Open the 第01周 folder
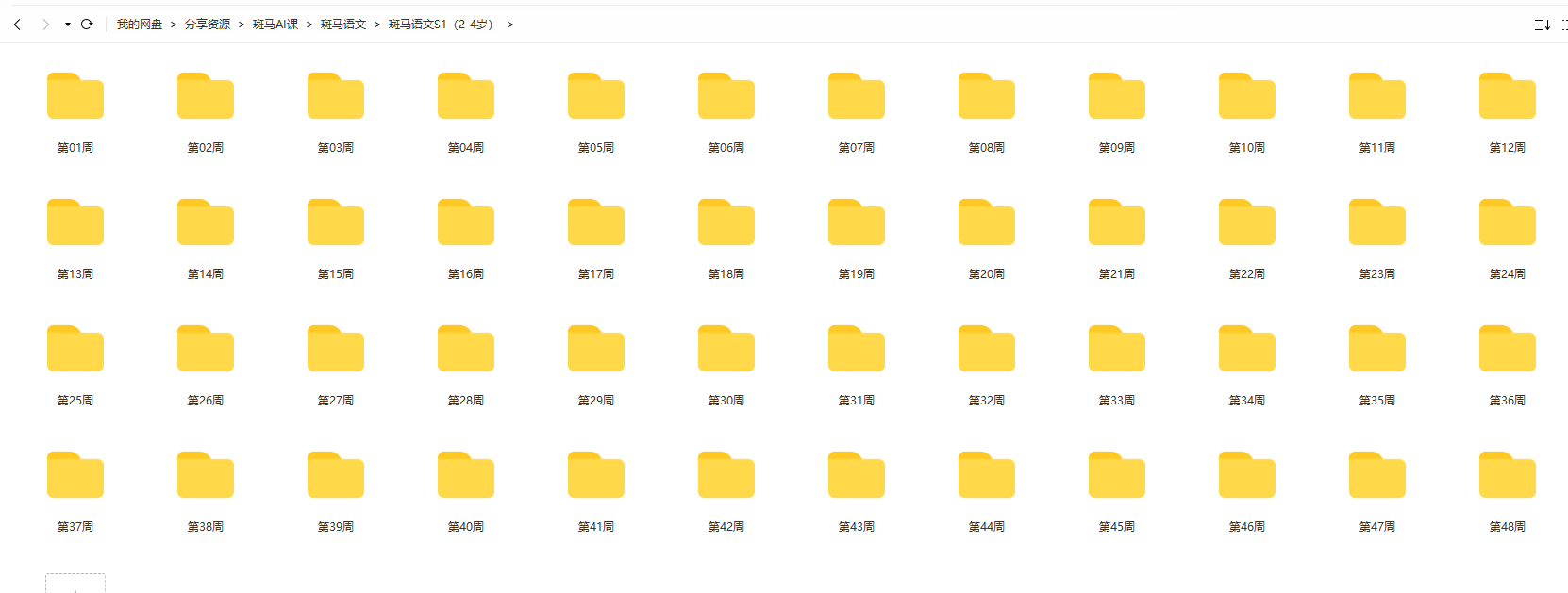1568x593 pixels. [75, 97]
